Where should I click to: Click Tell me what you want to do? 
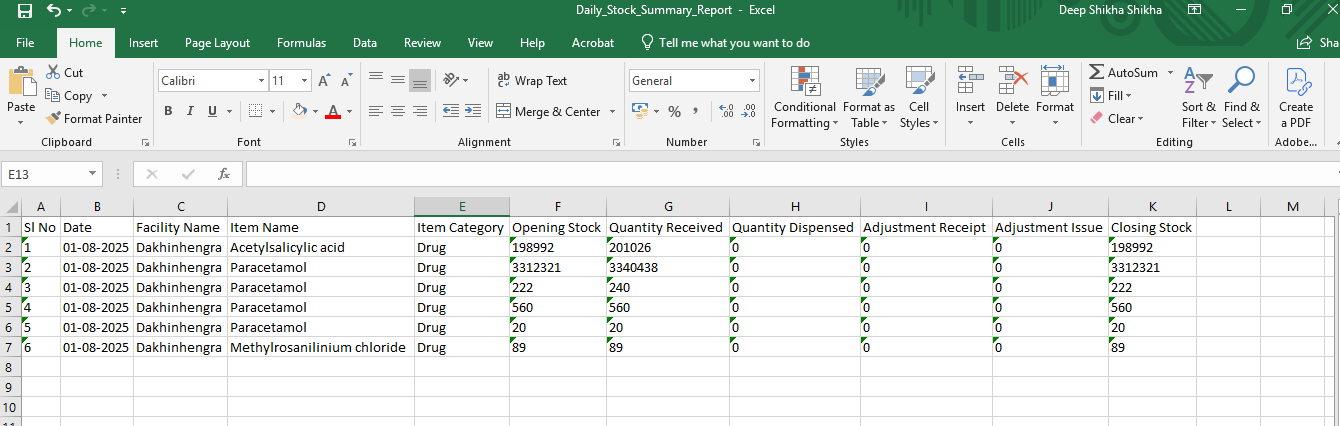click(x=734, y=43)
